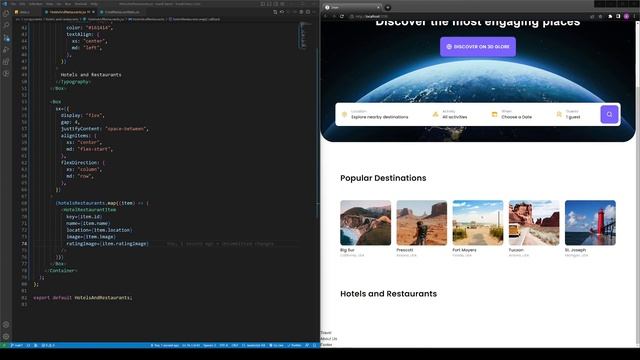Image resolution: width=640 pixels, height=360 pixels.
Task: Go back in the browser
Action: coord(326,16)
